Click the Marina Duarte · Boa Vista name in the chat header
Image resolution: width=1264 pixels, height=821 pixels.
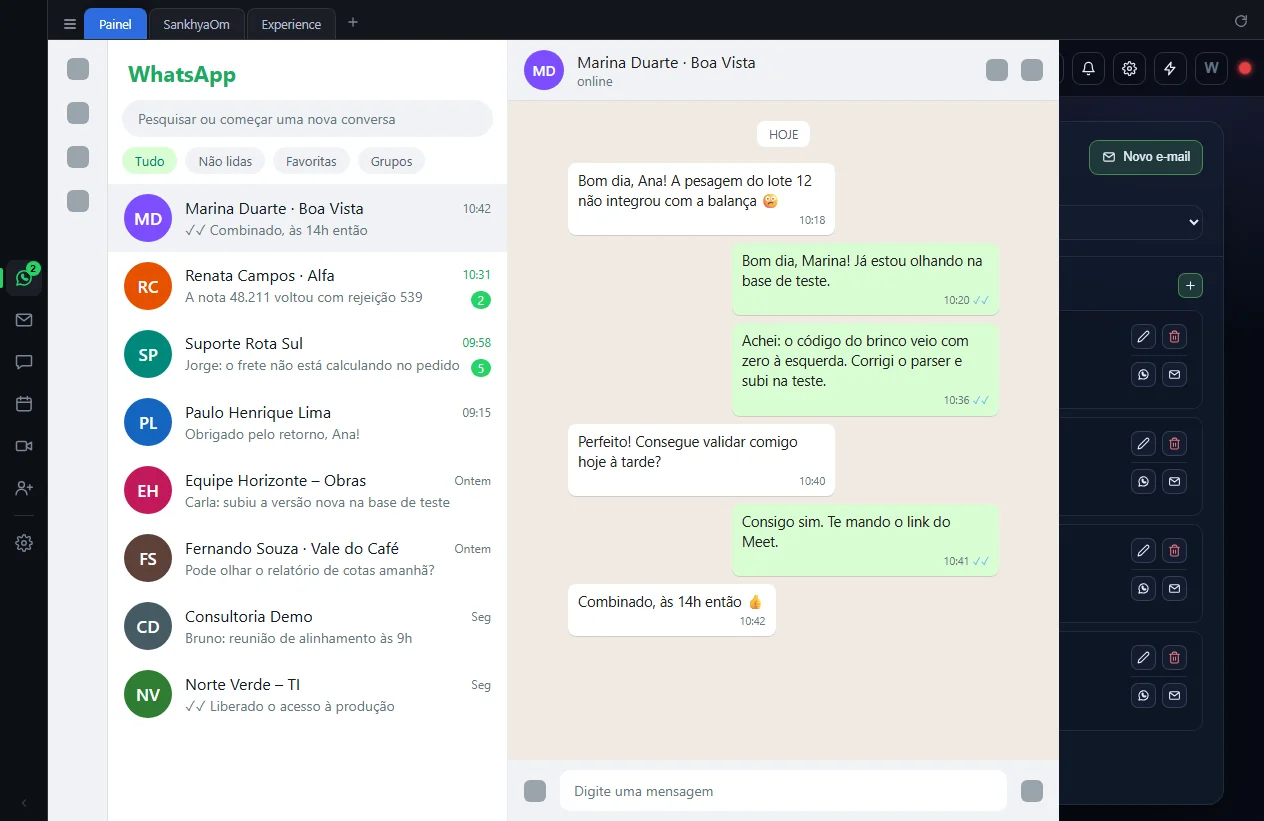point(666,62)
